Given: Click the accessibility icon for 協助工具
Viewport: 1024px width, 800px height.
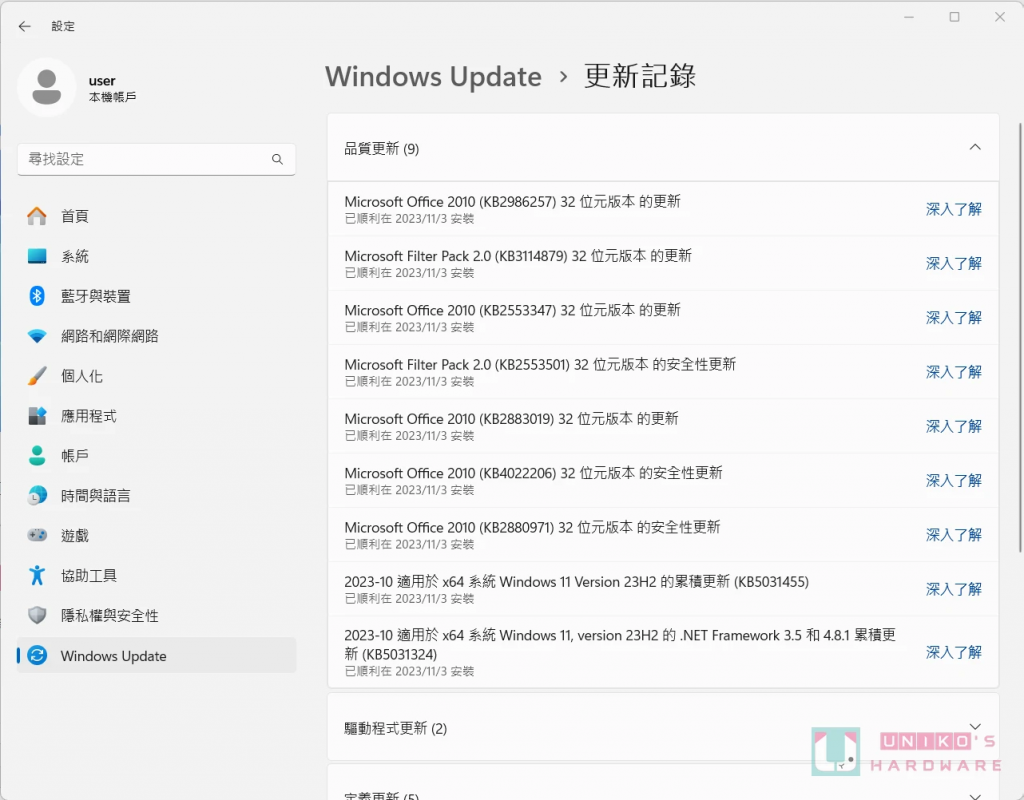Looking at the screenshot, I should [37, 575].
